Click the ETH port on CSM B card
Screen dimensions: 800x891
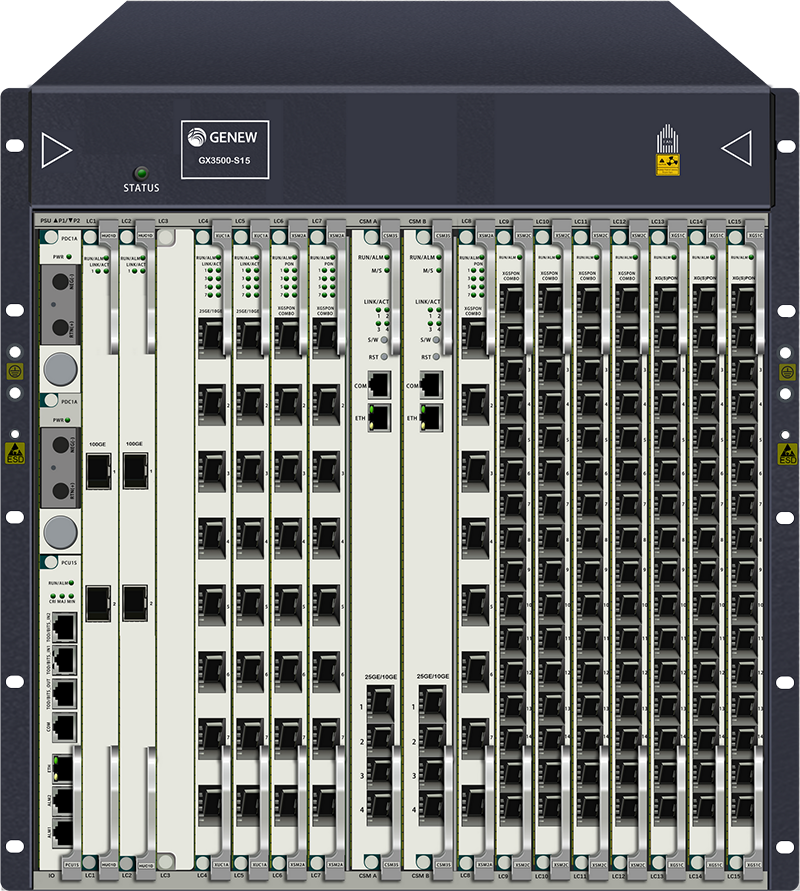tap(430, 418)
